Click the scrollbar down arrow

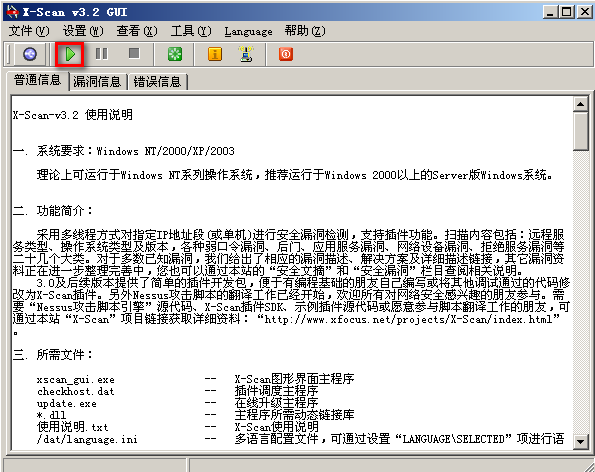pyautogui.click(x=581, y=441)
